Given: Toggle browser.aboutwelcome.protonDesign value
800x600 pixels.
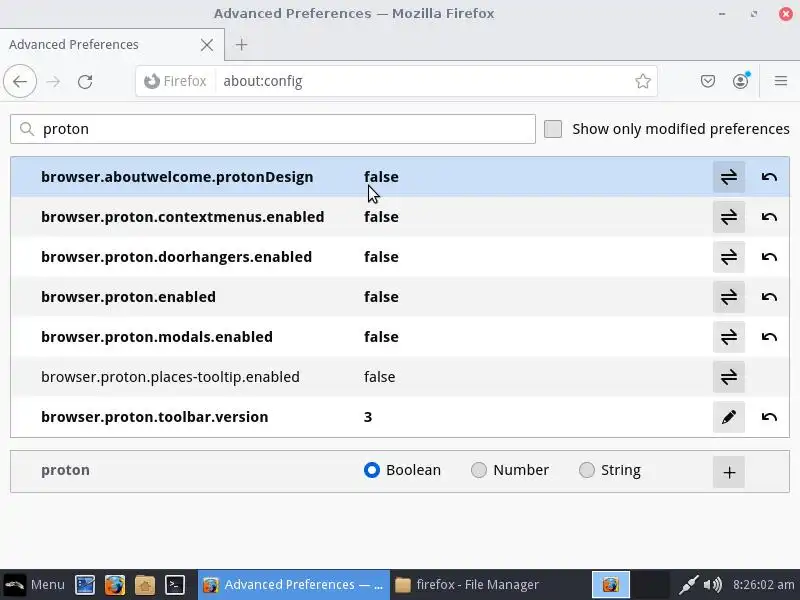Looking at the screenshot, I should pyautogui.click(x=729, y=177).
